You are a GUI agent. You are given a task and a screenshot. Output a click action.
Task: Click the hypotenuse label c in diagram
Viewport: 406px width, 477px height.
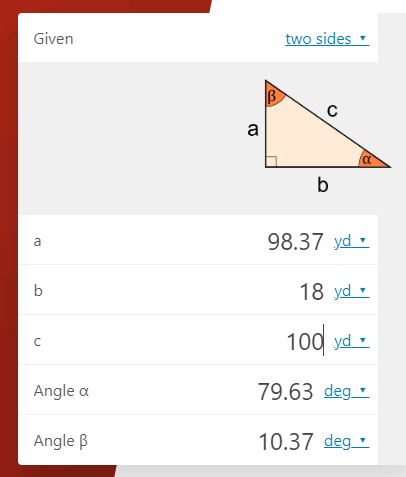tap(332, 110)
